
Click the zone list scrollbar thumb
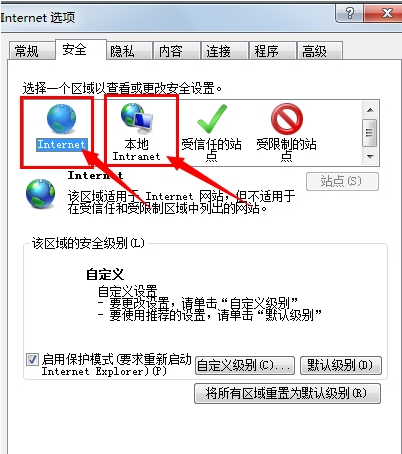(370, 133)
